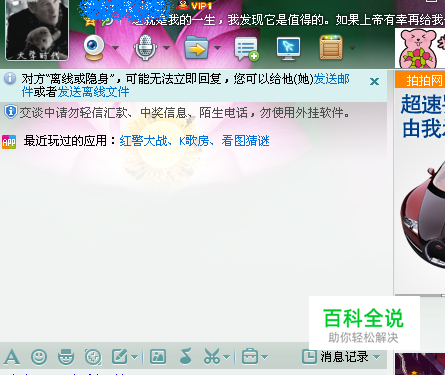Screen dimensions: 445x375
Task: Open font settings with the A icon
Action: pyautogui.click(x=12, y=357)
